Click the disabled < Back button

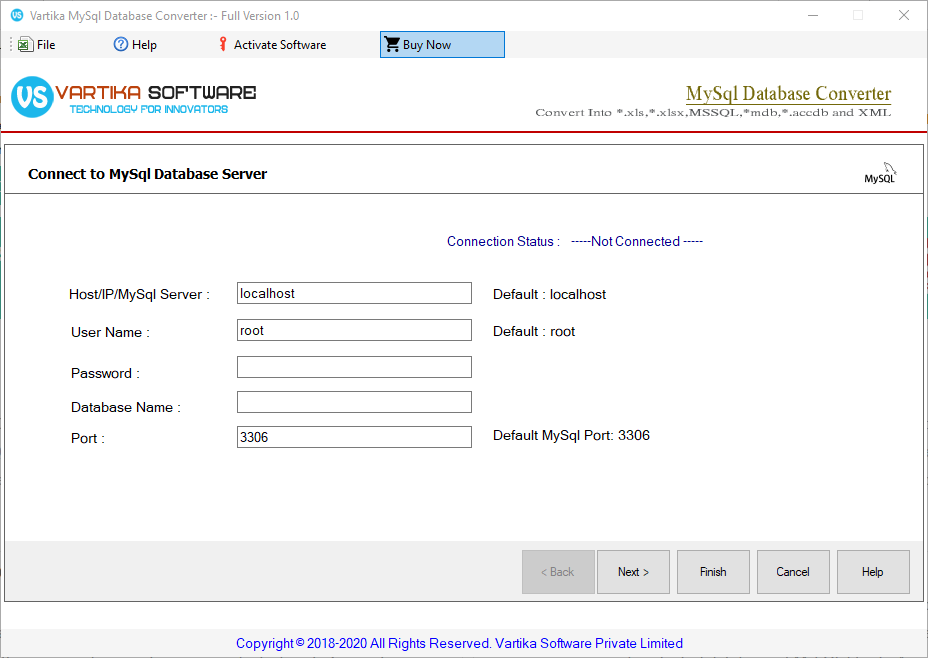tap(558, 572)
